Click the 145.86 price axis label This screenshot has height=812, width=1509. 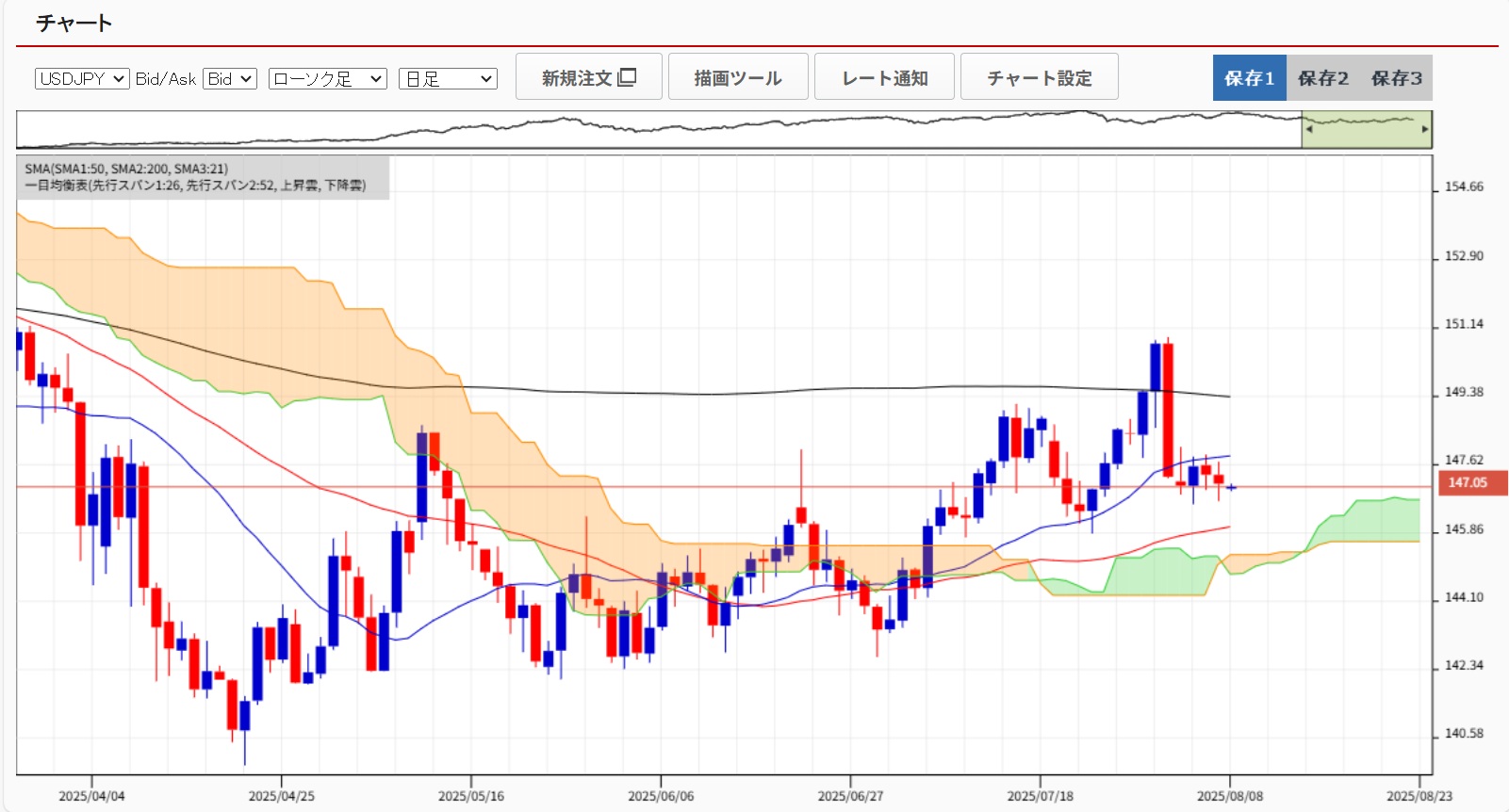(x=1464, y=529)
